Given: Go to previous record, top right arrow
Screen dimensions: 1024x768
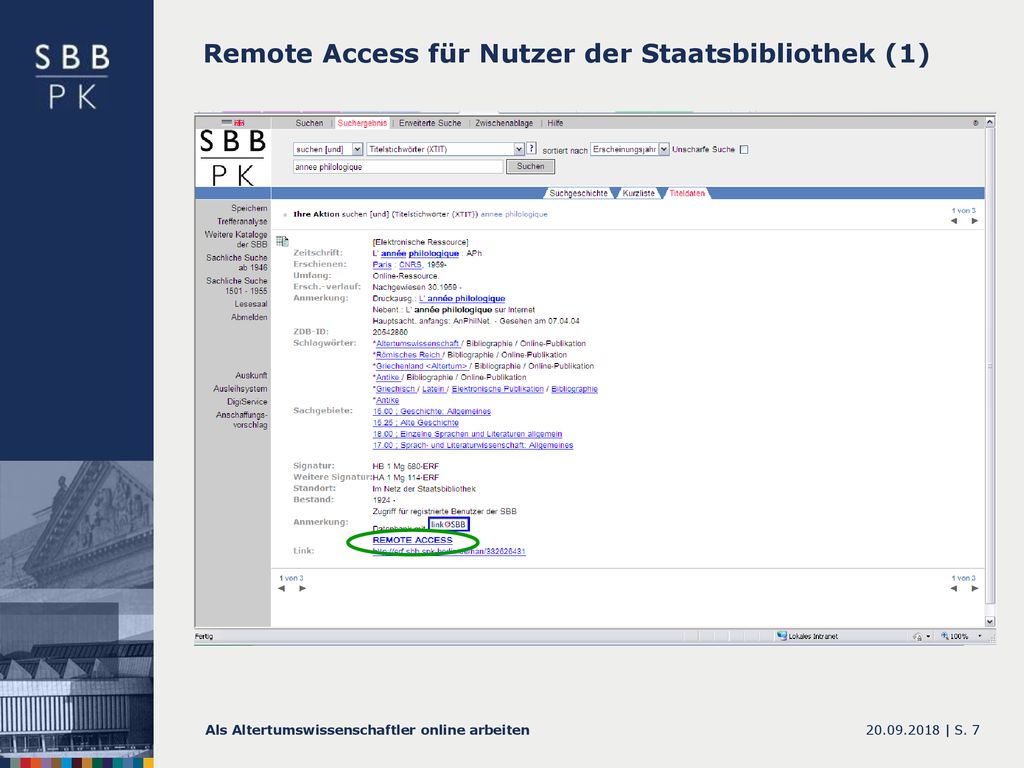Looking at the screenshot, I should pyautogui.click(x=954, y=221).
